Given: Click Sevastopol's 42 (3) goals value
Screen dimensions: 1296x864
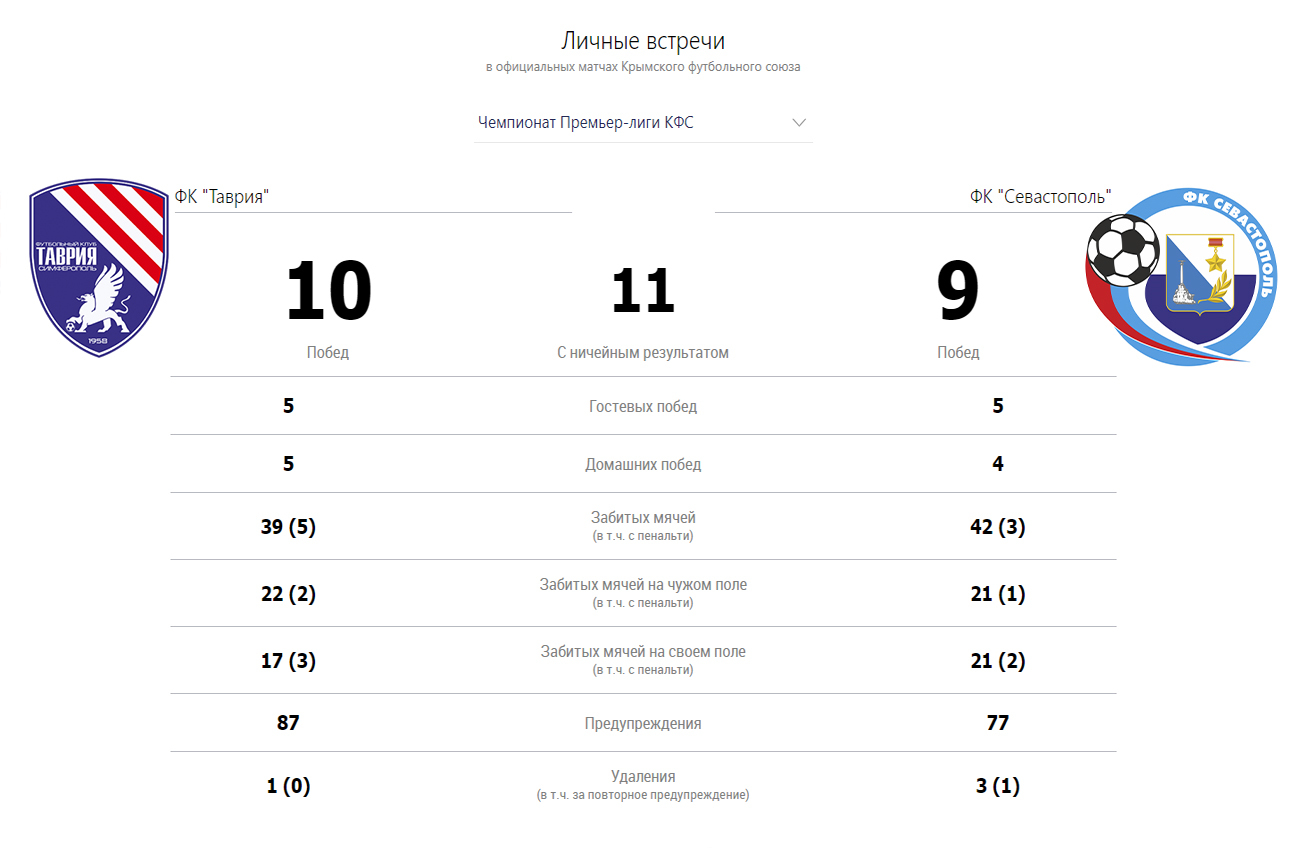Looking at the screenshot, I should pyautogui.click(x=998, y=527).
